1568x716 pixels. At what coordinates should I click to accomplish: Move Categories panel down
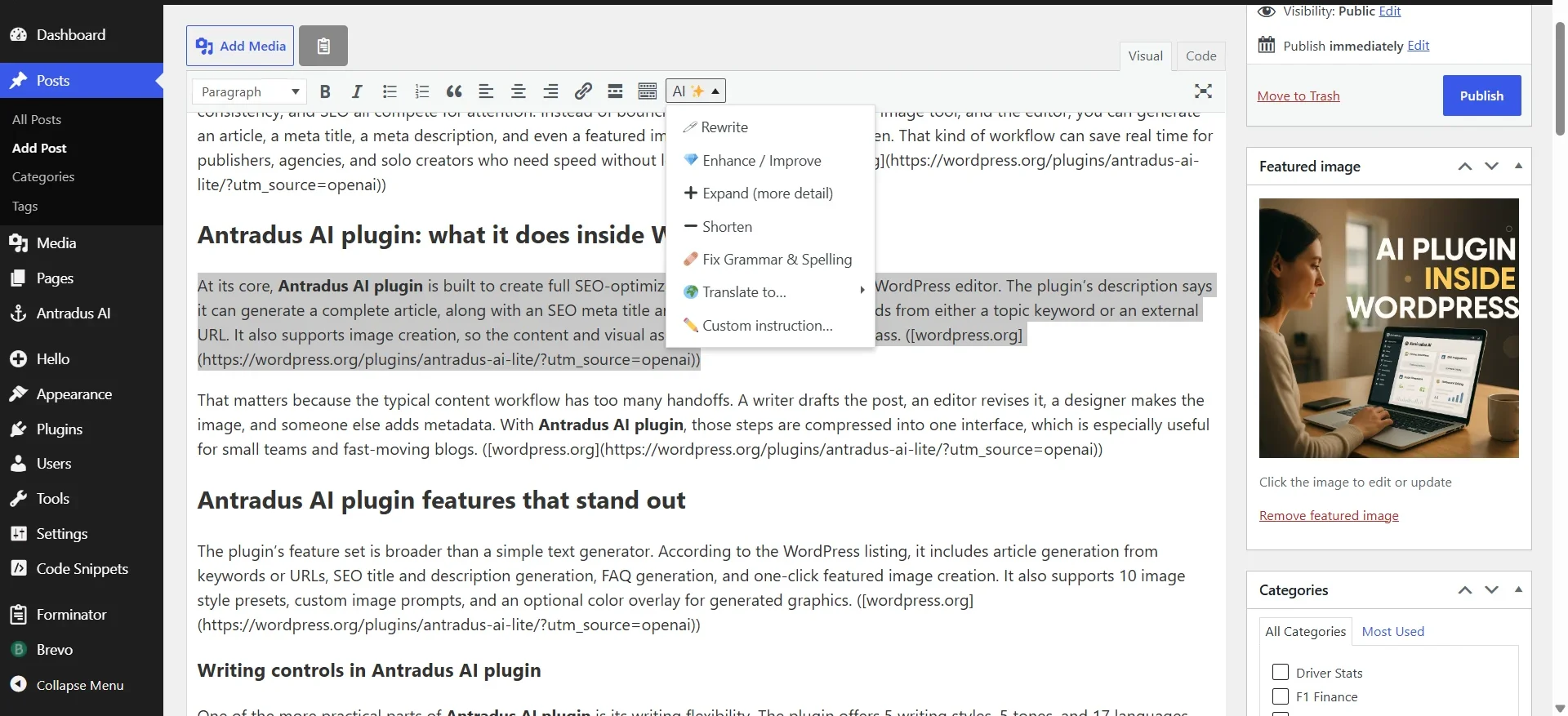coord(1492,590)
